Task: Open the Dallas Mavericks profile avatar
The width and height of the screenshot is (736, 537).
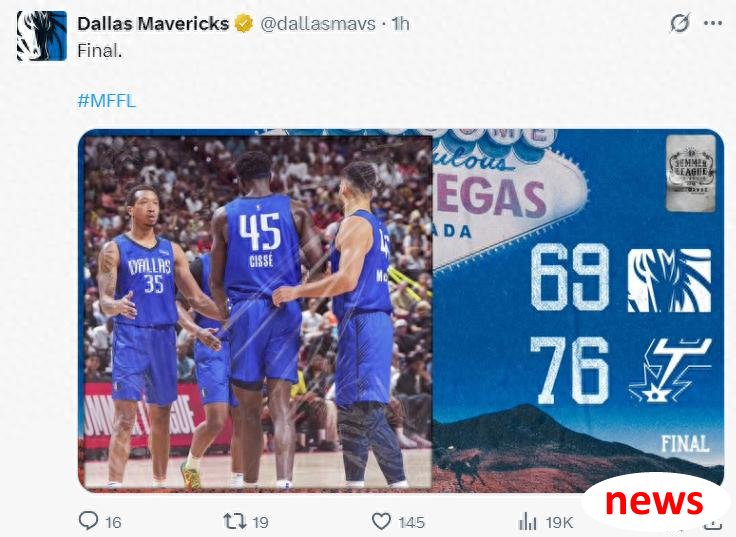Action: click(x=42, y=36)
